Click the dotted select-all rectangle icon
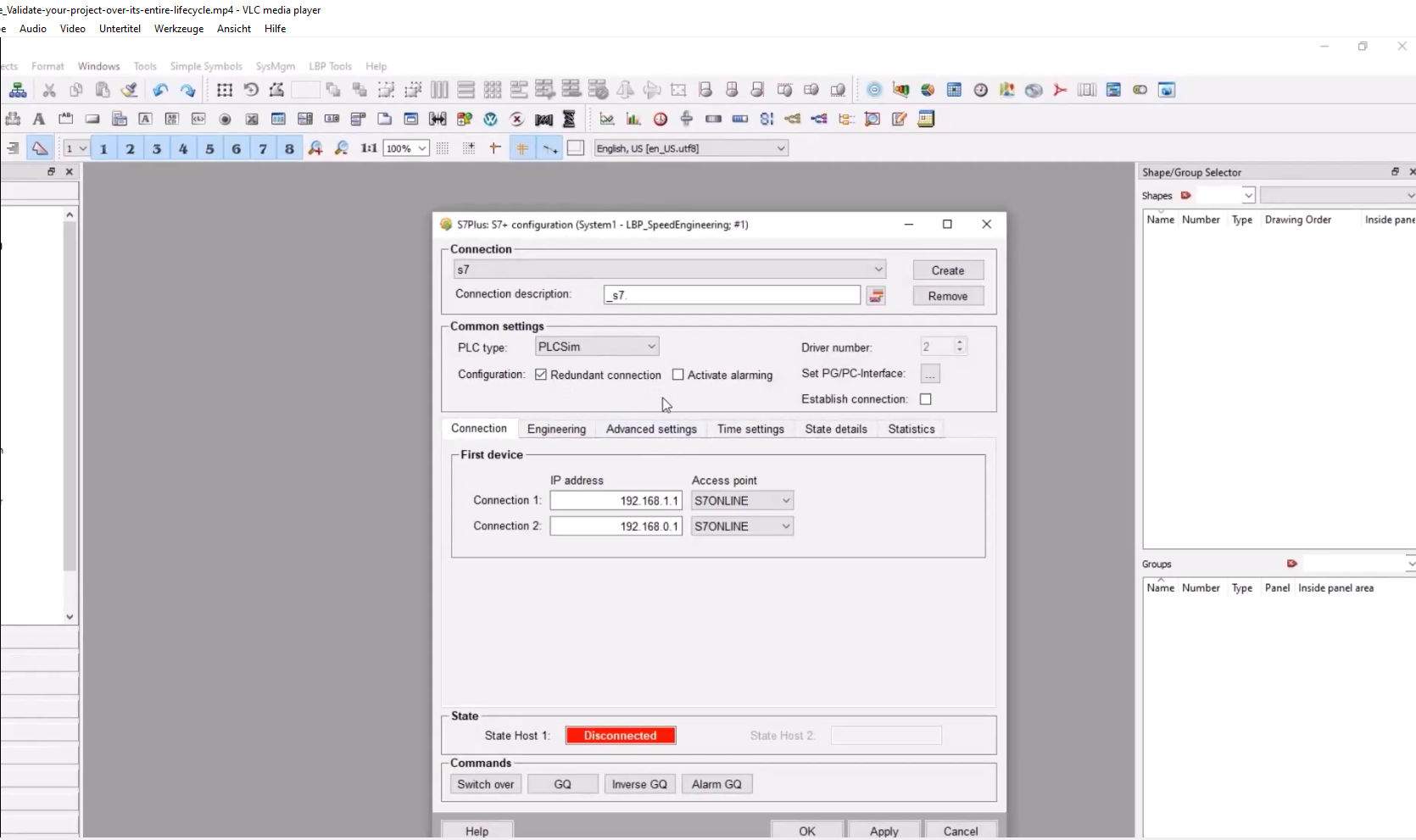The height and width of the screenshot is (840, 1416). click(225, 90)
